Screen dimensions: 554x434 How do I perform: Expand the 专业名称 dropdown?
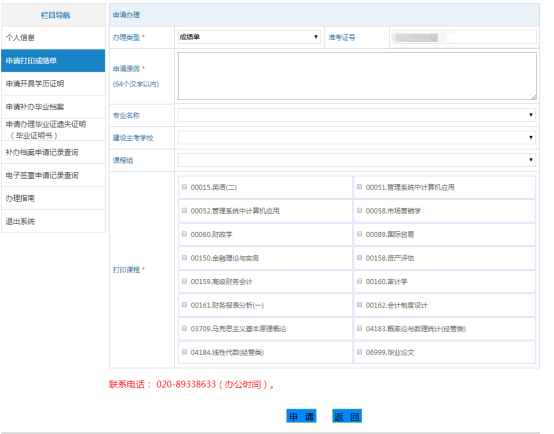[356, 115]
